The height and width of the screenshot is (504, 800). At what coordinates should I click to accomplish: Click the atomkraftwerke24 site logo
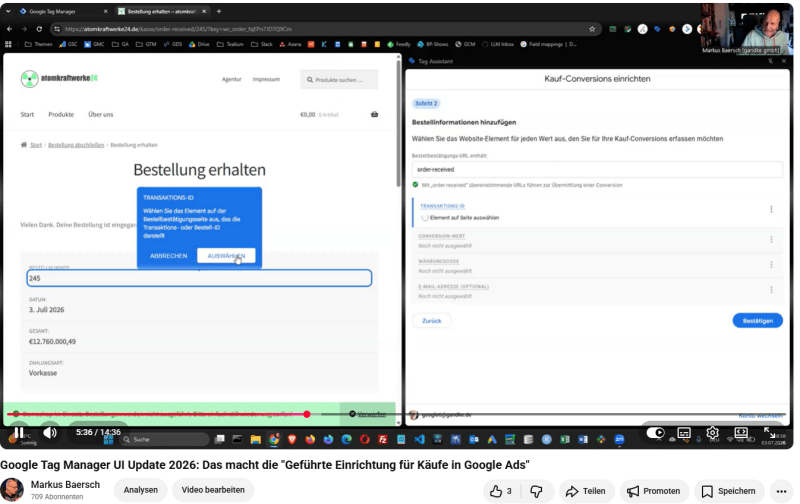59,79
